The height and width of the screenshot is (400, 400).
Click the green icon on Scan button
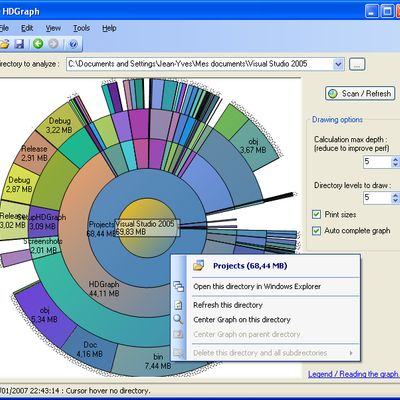pyautogui.click(x=332, y=94)
